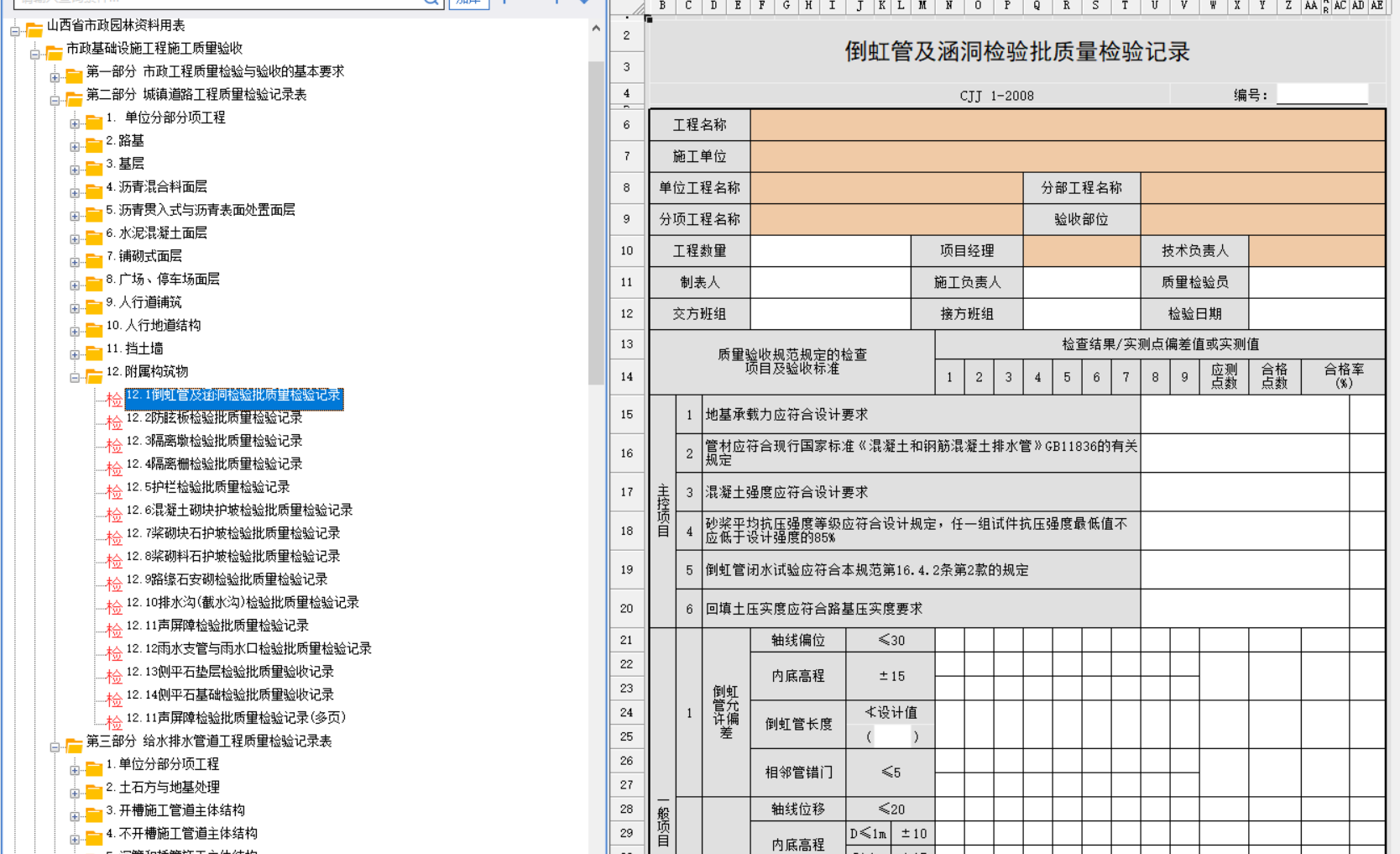Click tree panel scrollbar up arrow
The width and height of the screenshot is (1400, 854).
pos(596,28)
